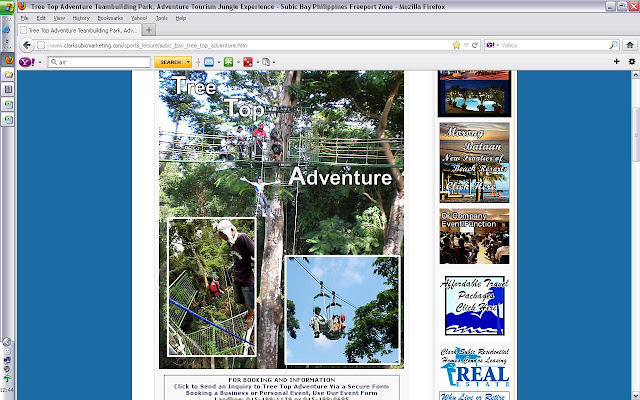This screenshot has width=640, height=400.
Task: Open the View menu
Action: click(x=59, y=18)
